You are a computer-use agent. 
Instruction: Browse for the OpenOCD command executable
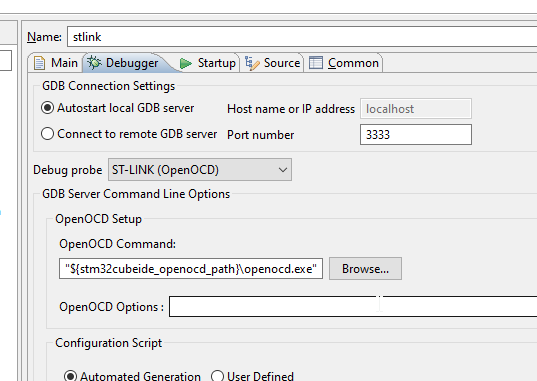pyautogui.click(x=365, y=269)
